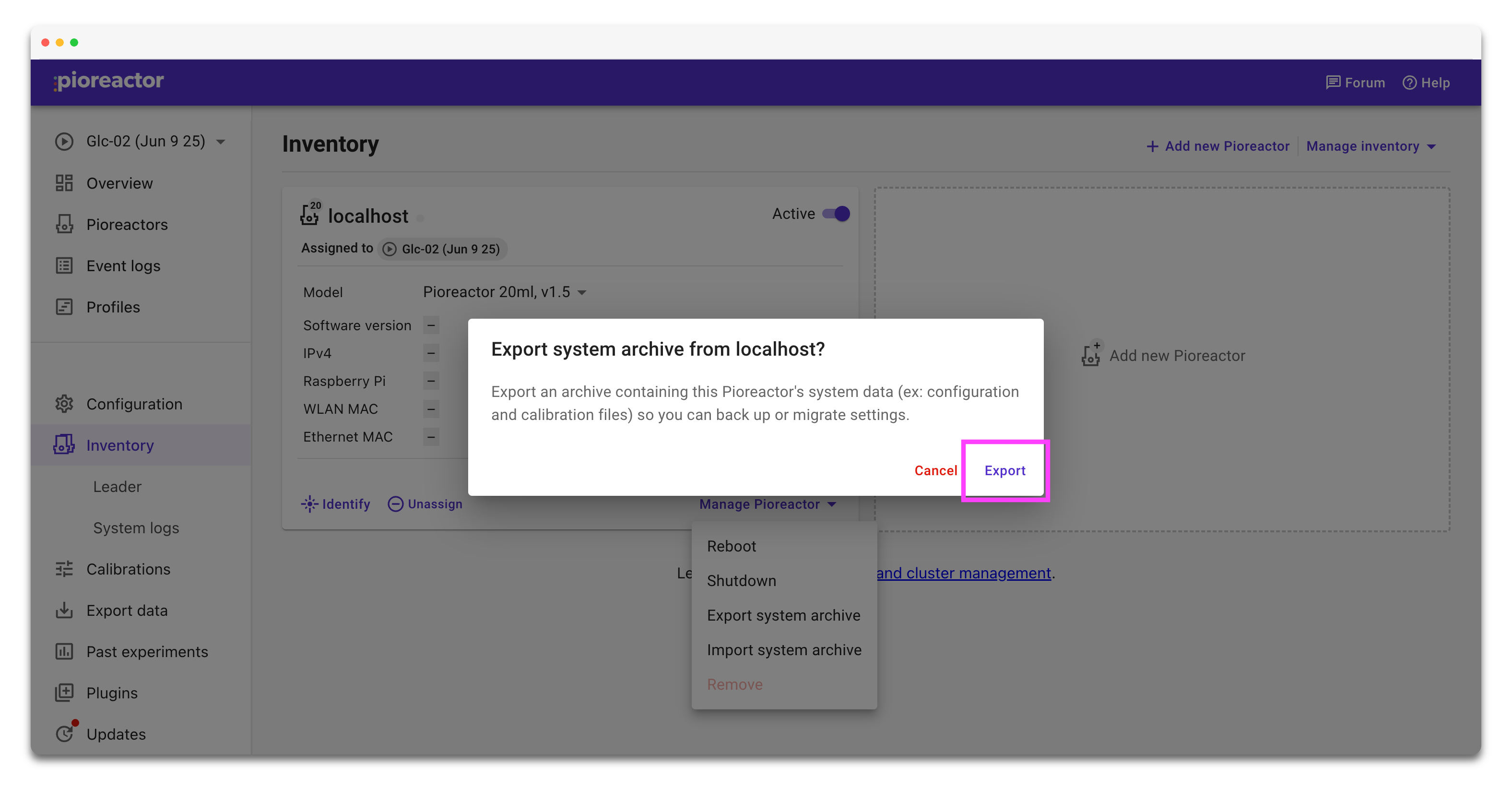Screen dimensions: 1512x791
Task: Click the Configuration gear icon
Action: pos(64,404)
